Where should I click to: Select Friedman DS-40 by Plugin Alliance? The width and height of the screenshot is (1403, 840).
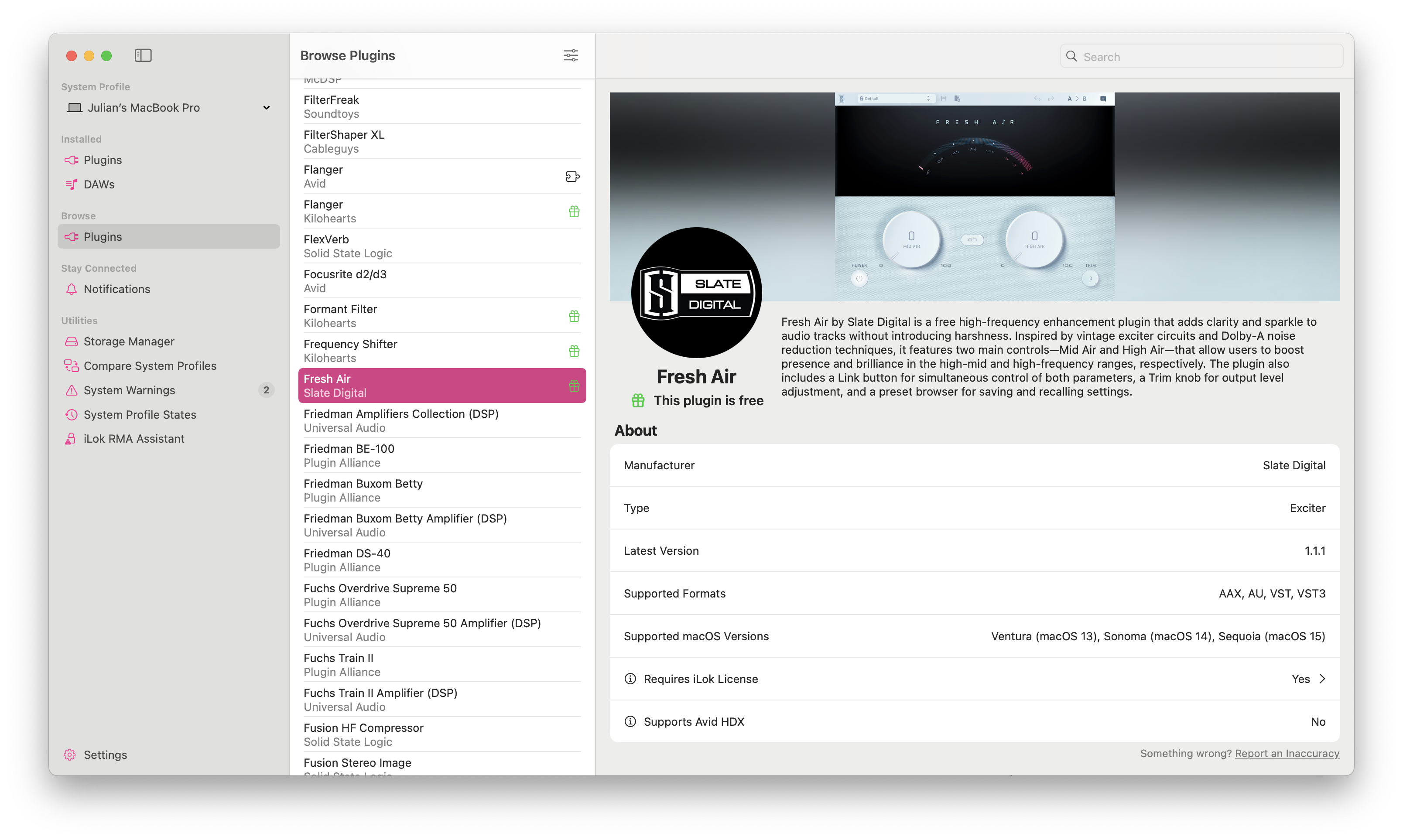click(x=442, y=560)
